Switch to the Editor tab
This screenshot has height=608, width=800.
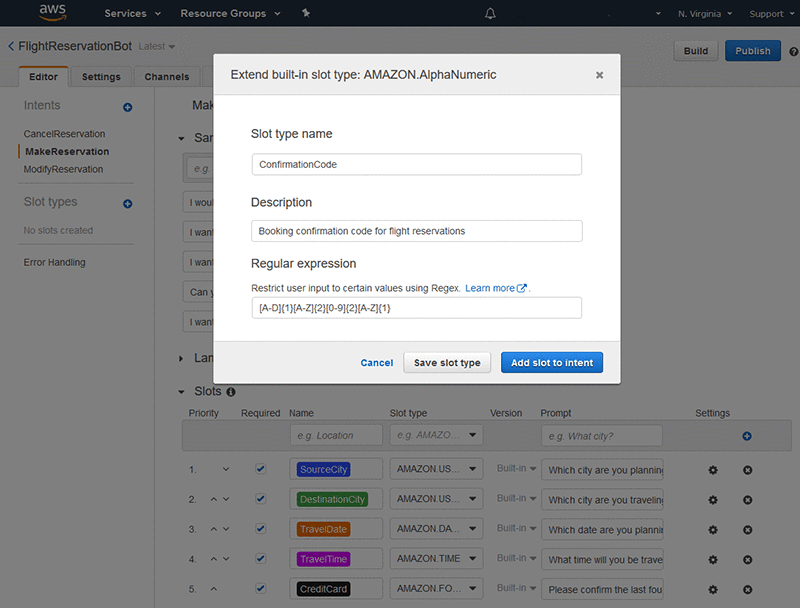click(43, 77)
